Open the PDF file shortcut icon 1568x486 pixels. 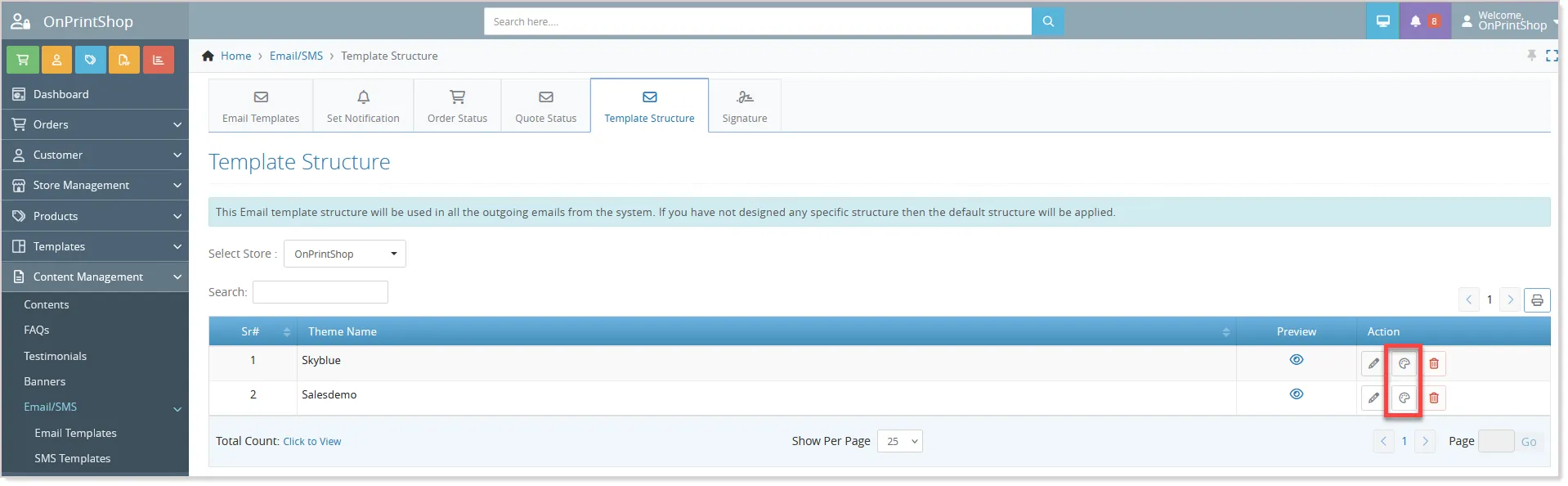[124, 60]
